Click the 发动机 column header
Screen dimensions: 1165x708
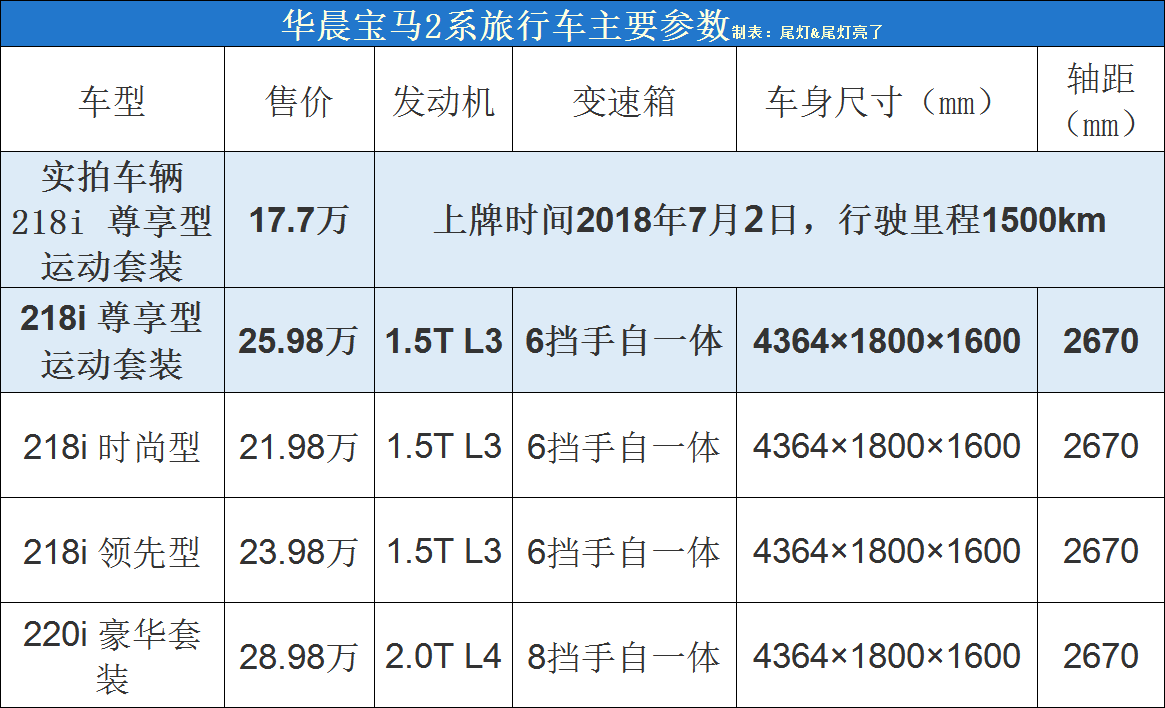tap(443, 101)
